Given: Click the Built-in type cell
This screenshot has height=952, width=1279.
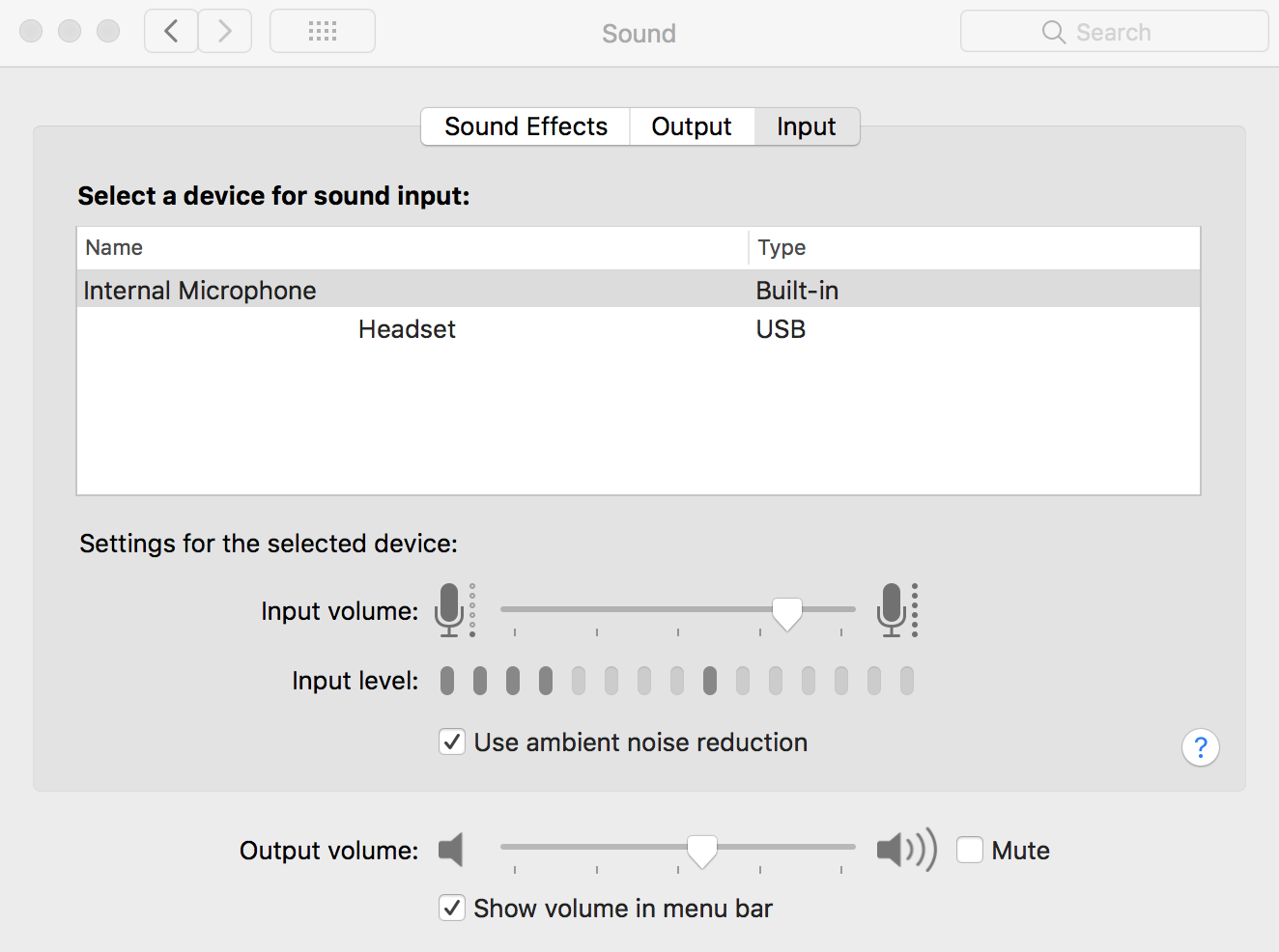Looking at the screenshot, I should point(797,291).
